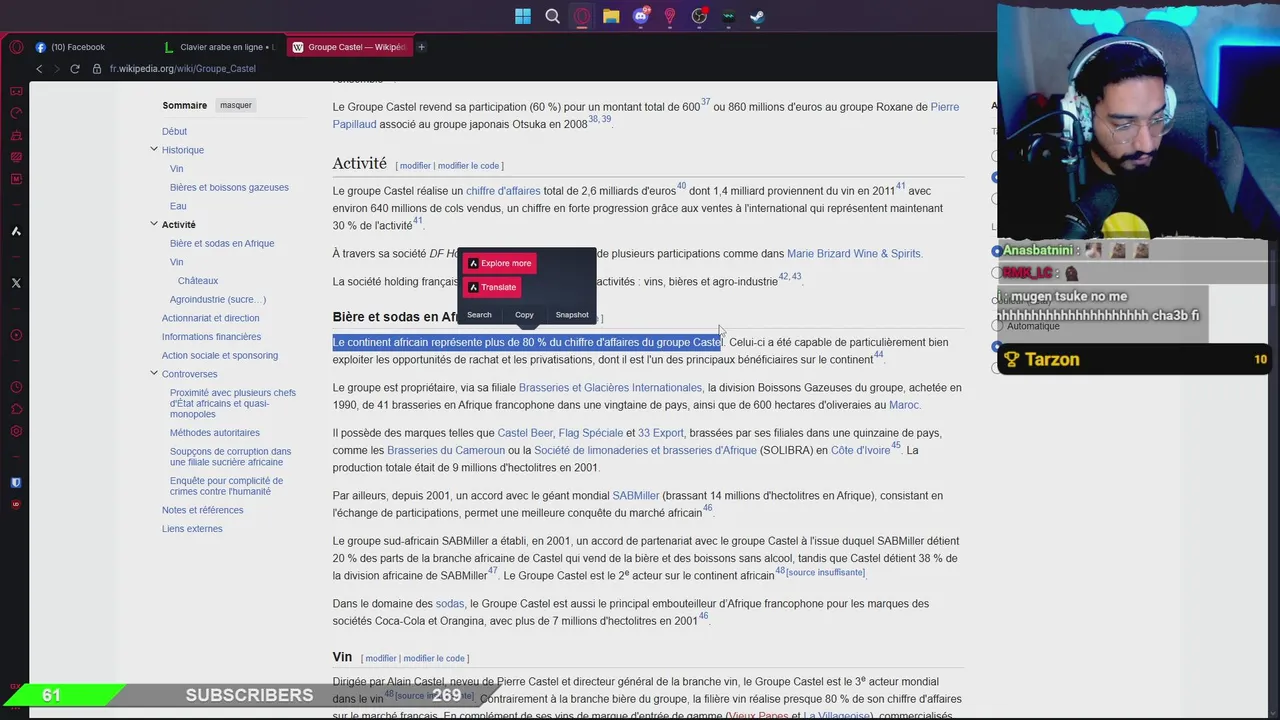Jump to Notes et références

tap(202, 510)
